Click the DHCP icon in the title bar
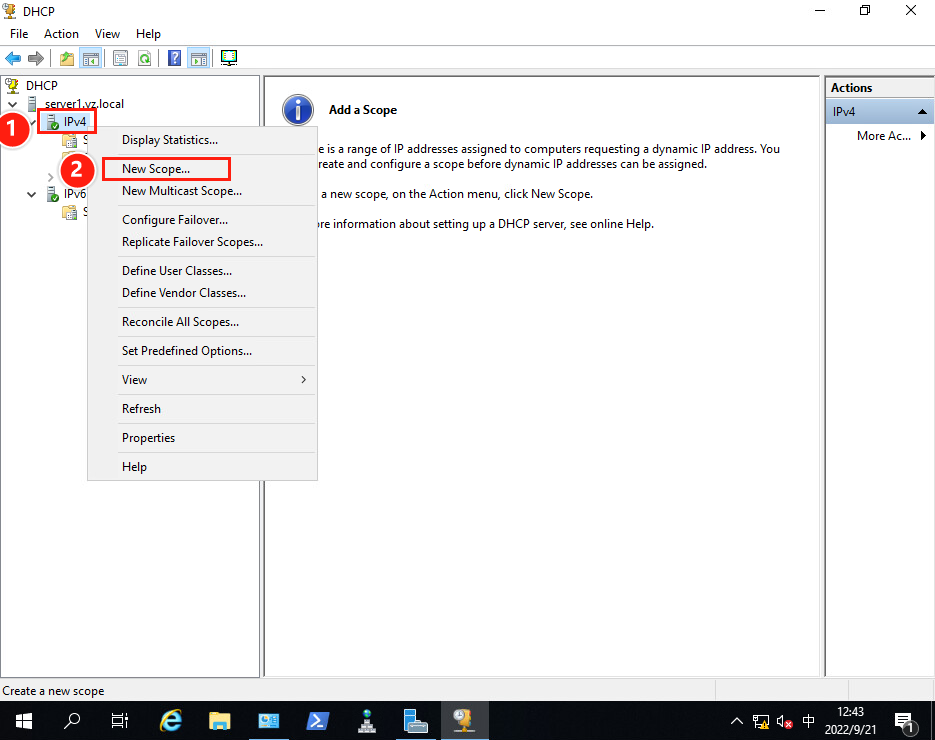This screenshot has height=740, width=935. coord(10,11)
